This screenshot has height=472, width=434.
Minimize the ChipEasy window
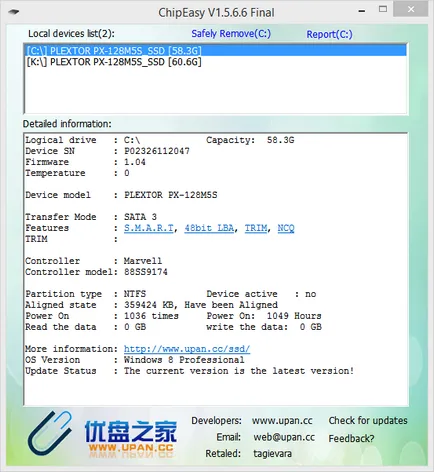point(362,11)
